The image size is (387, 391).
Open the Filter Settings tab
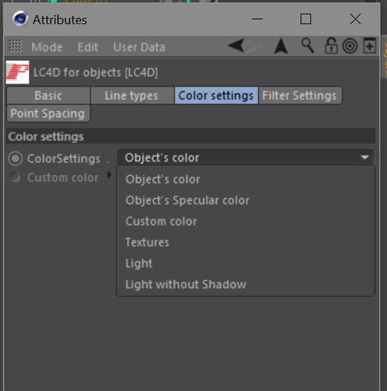(x=300, y=96)
